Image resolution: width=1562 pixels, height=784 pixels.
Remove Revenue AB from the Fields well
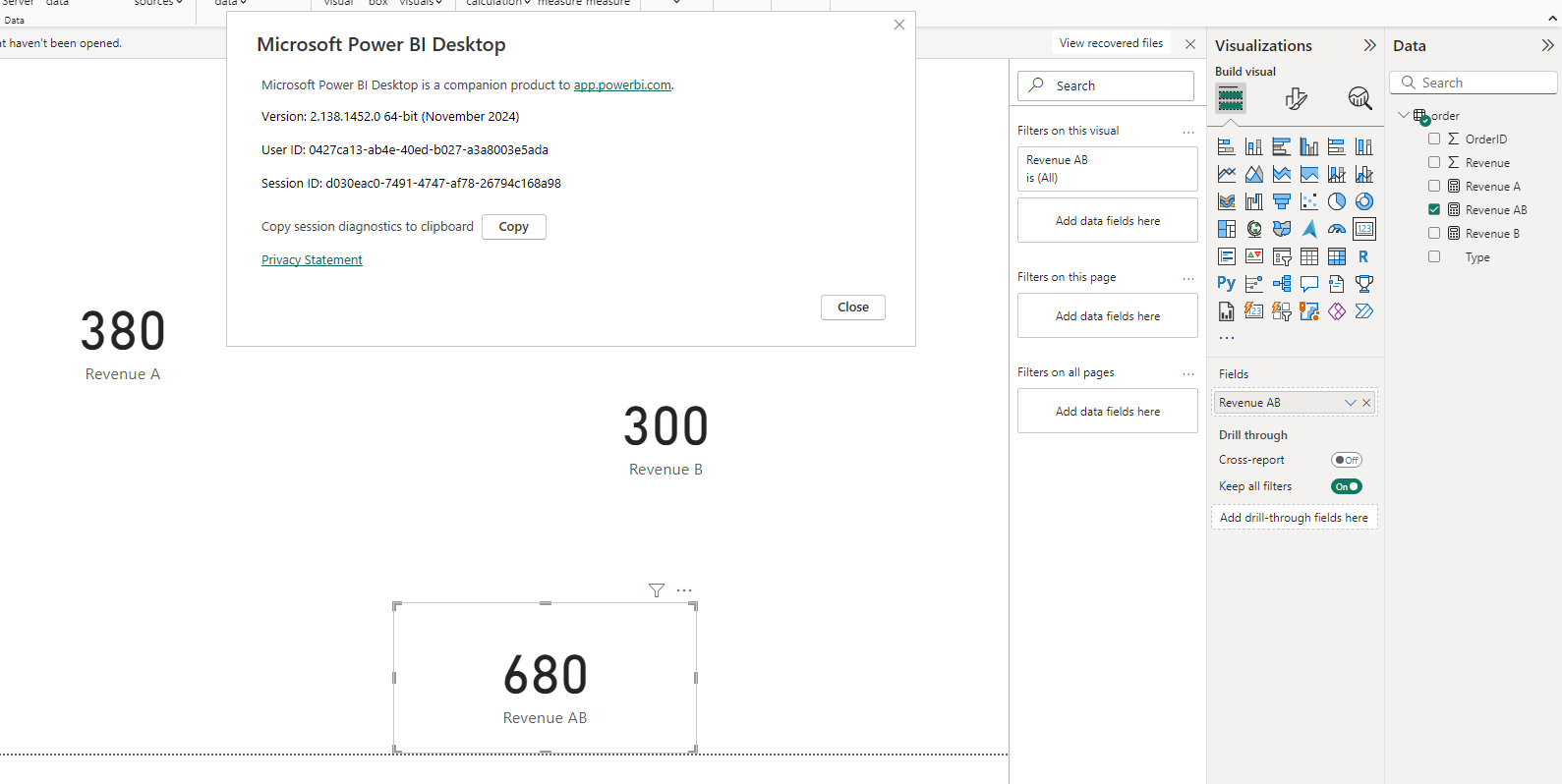click(x=1366, y=403)
